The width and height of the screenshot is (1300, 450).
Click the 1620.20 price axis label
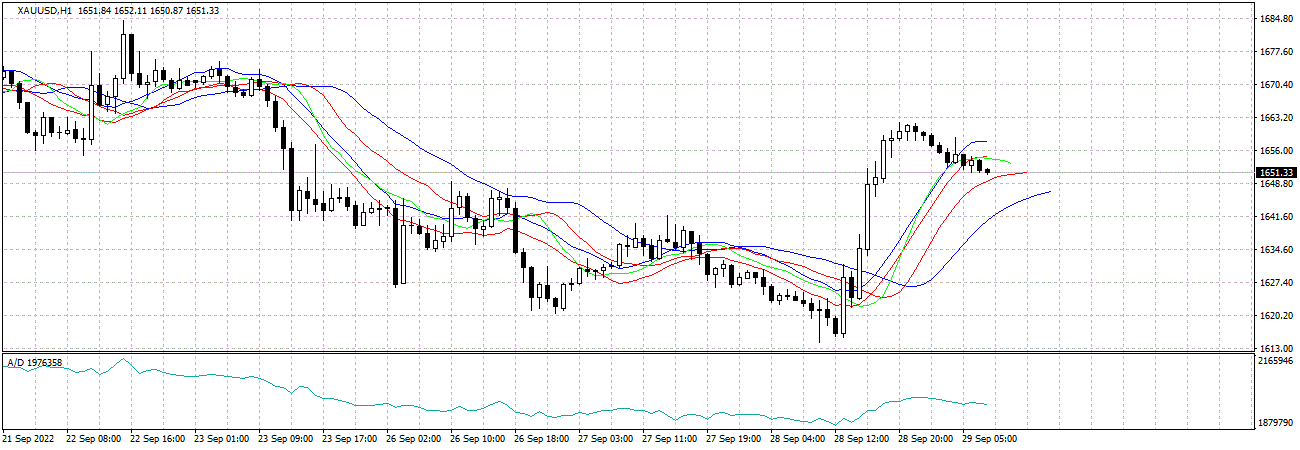click(x=1276, y=316)
